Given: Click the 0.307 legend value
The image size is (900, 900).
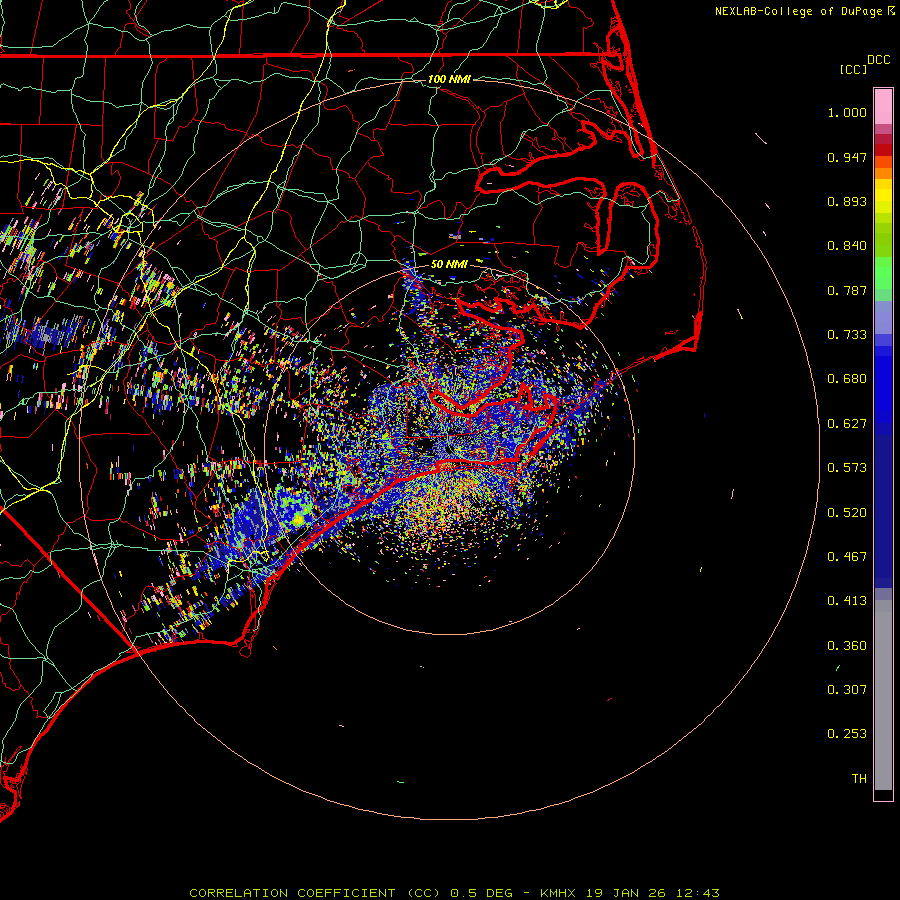Looking at the screenshot, I should pos(847,690).
